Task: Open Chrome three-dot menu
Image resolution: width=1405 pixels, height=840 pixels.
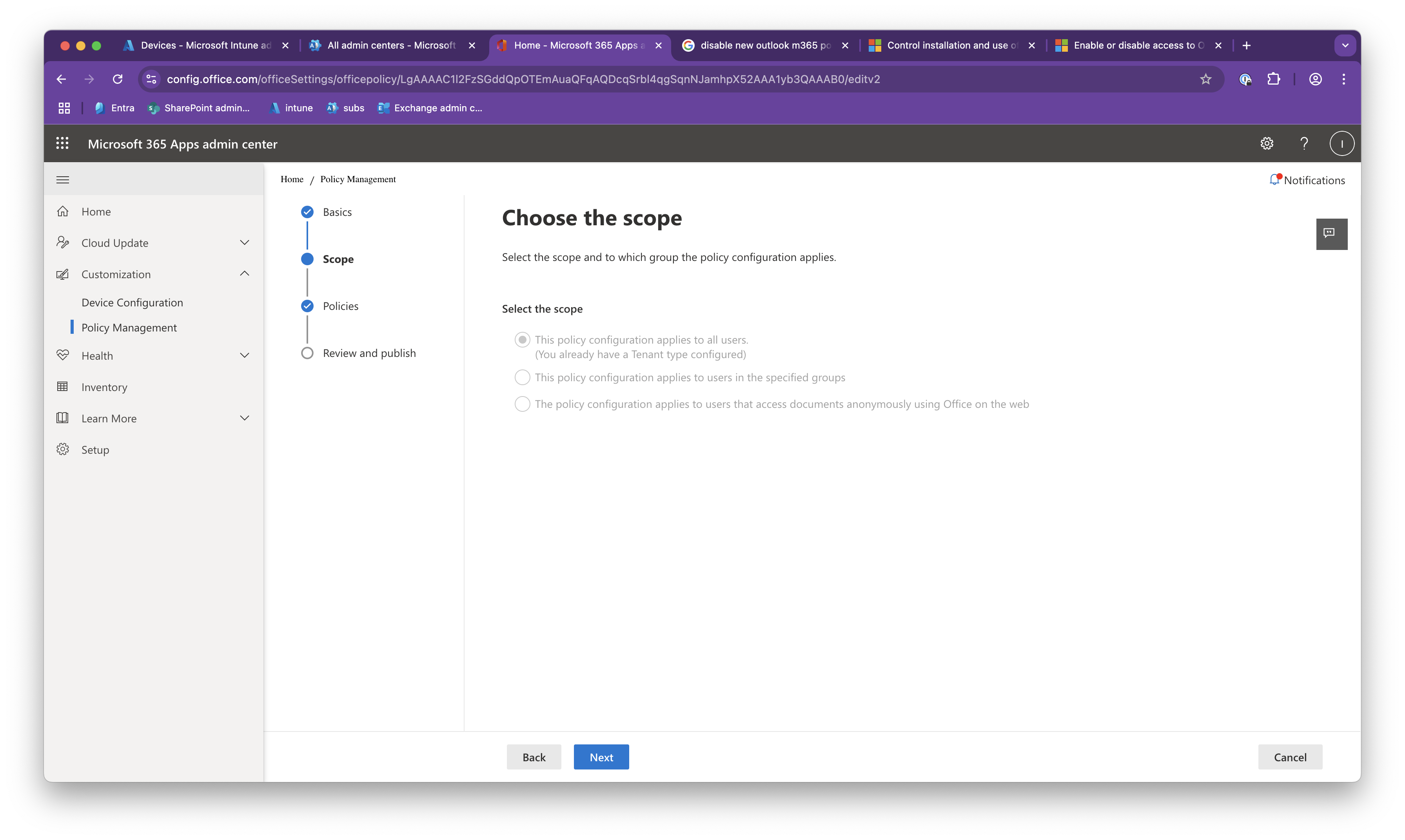Action: pyautogui.click(x=1343, y=79)
